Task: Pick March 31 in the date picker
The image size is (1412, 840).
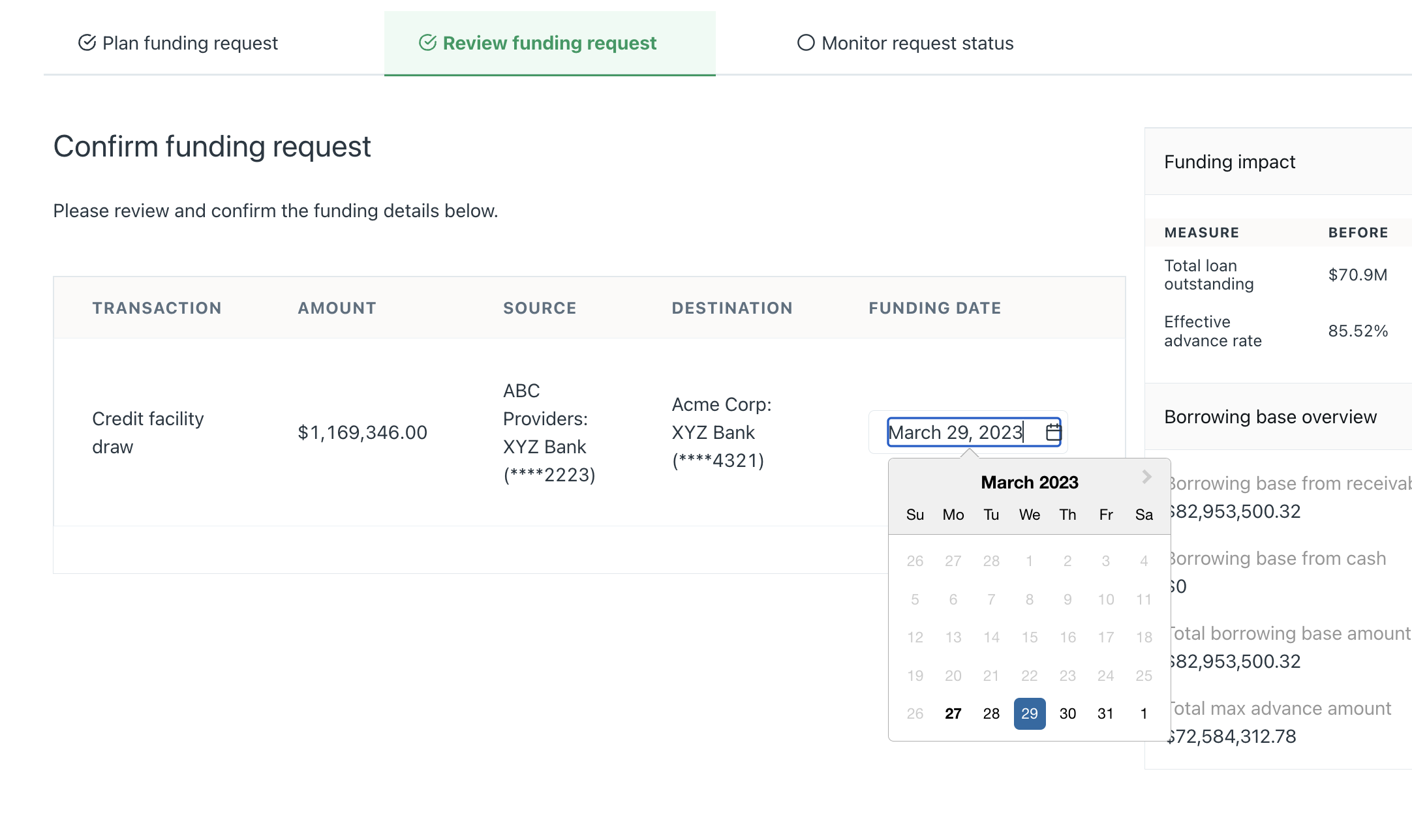Action: [1105, 713]
